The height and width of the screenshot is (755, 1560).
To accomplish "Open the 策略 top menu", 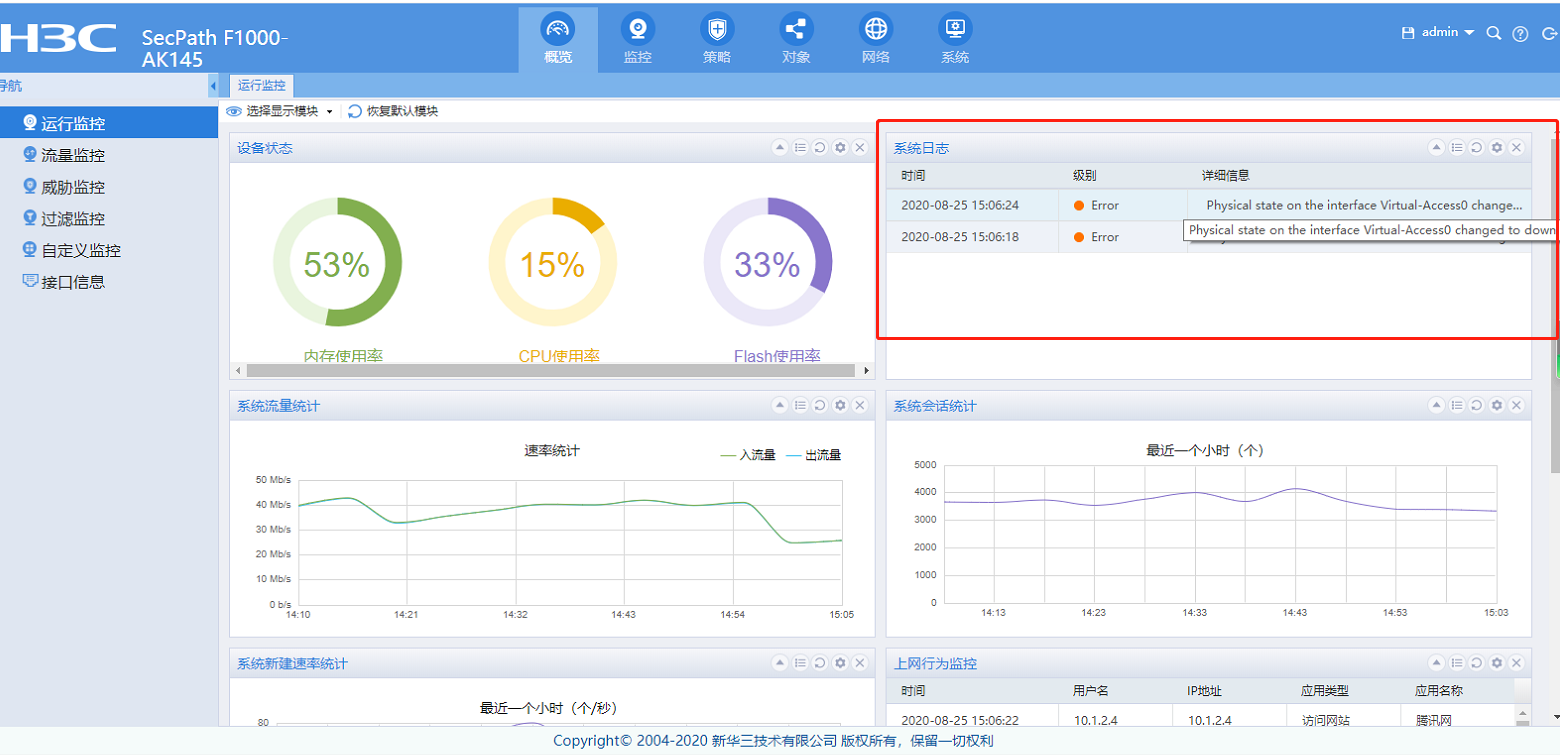I will [717, 39].
